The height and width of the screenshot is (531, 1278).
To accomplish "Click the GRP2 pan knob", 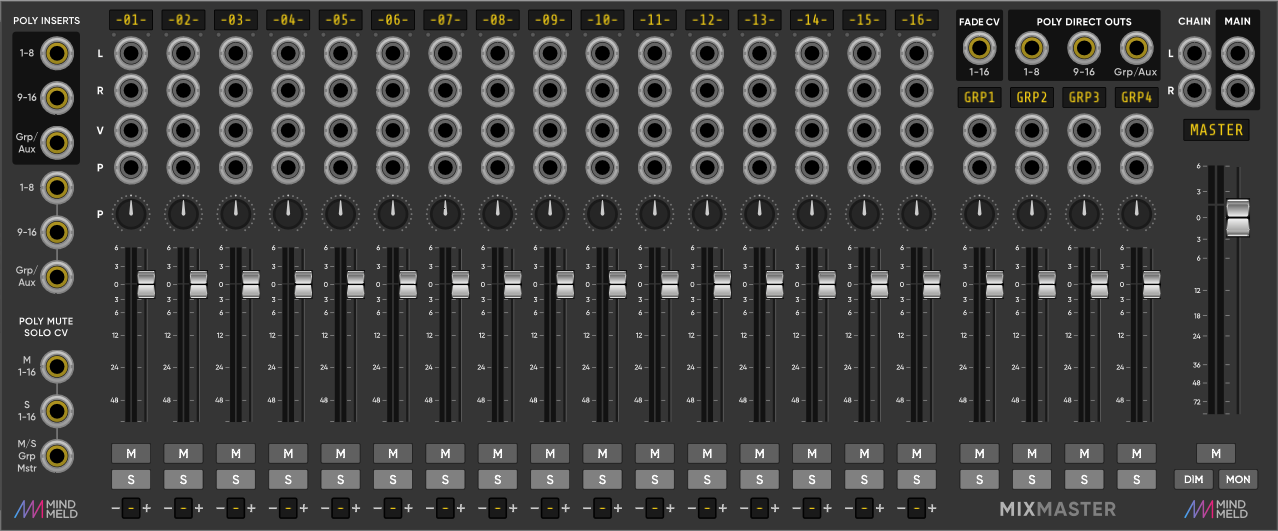I will (x=1031, y=212).
